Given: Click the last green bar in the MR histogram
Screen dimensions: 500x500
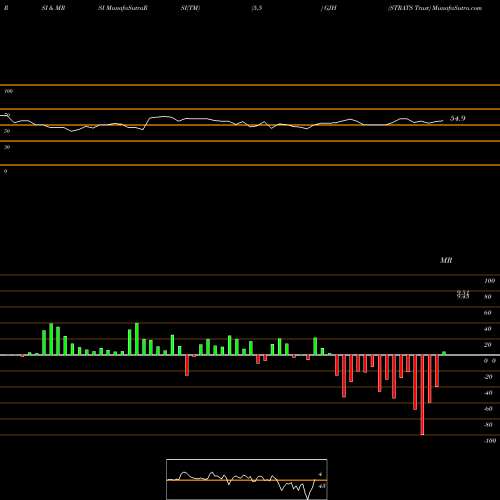Looking at the screenshot, I should (444, 353).
